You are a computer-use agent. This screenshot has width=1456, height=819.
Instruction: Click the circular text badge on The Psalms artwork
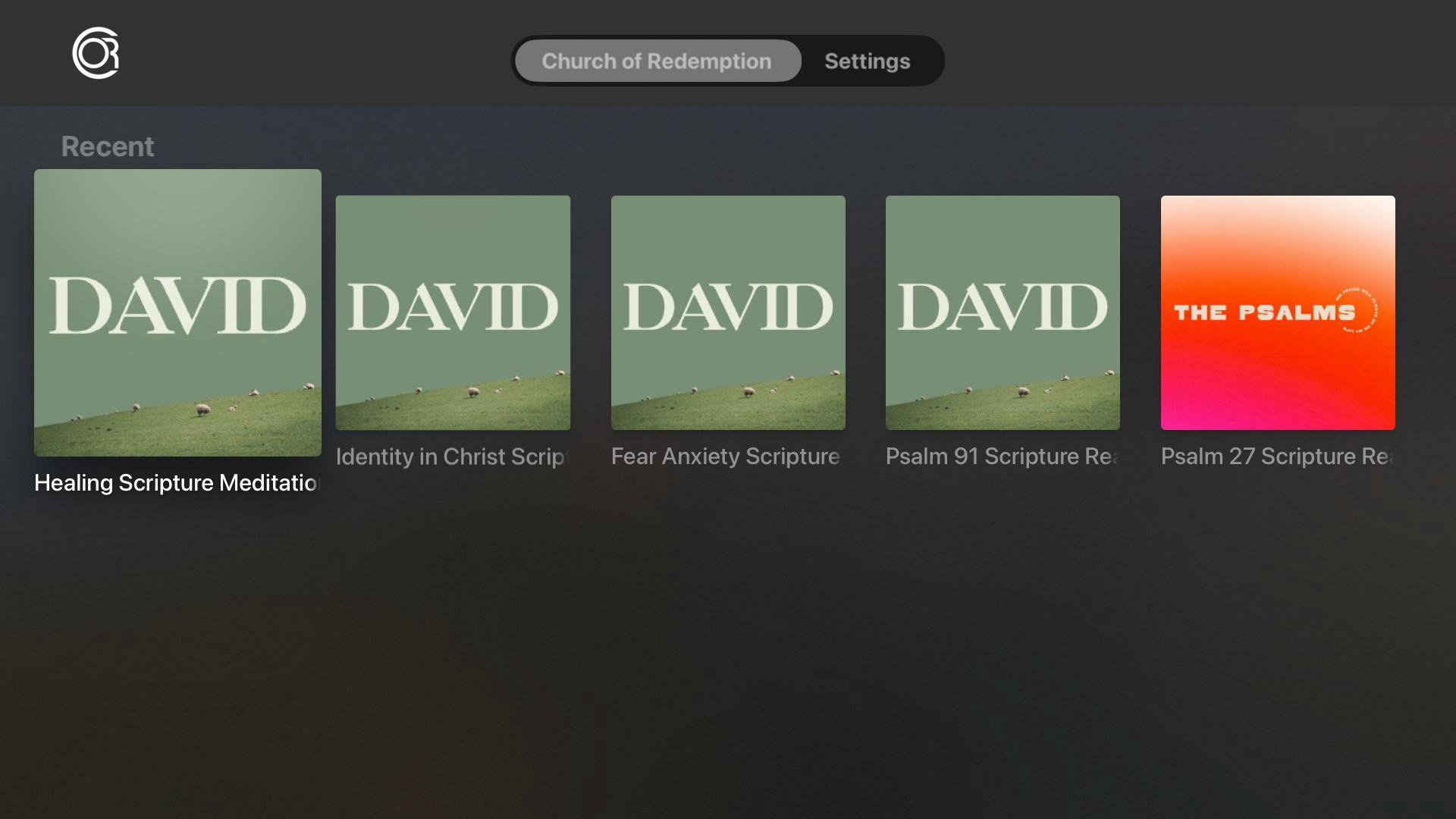1358,310
